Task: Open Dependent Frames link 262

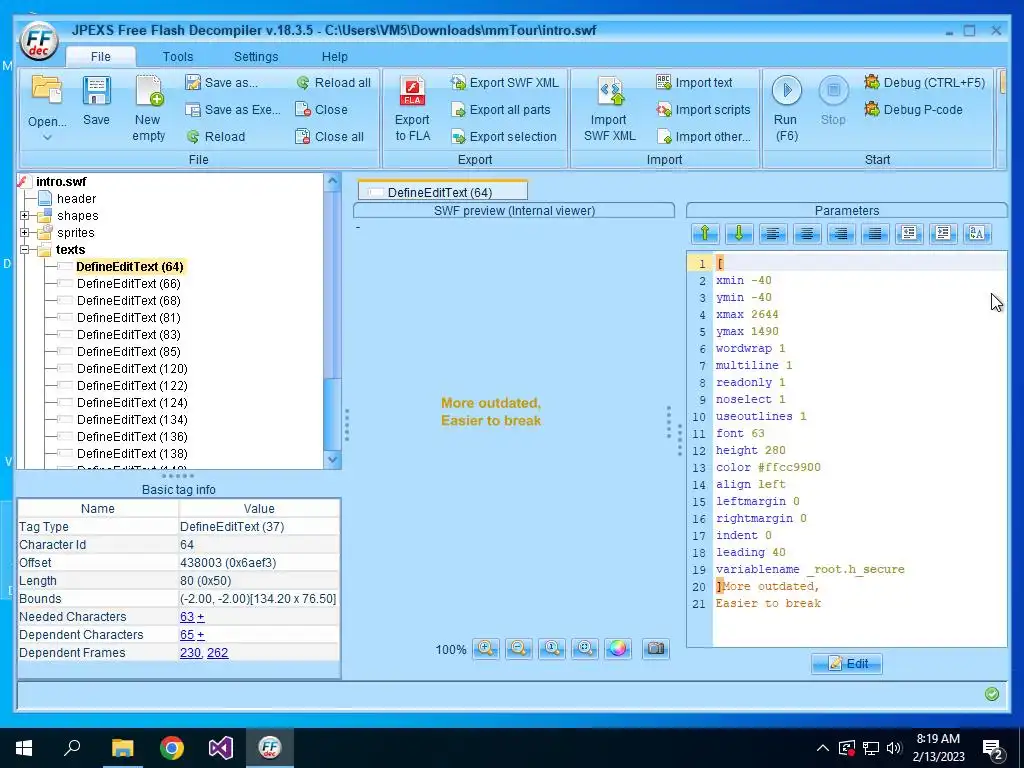Action: point(217,652)
